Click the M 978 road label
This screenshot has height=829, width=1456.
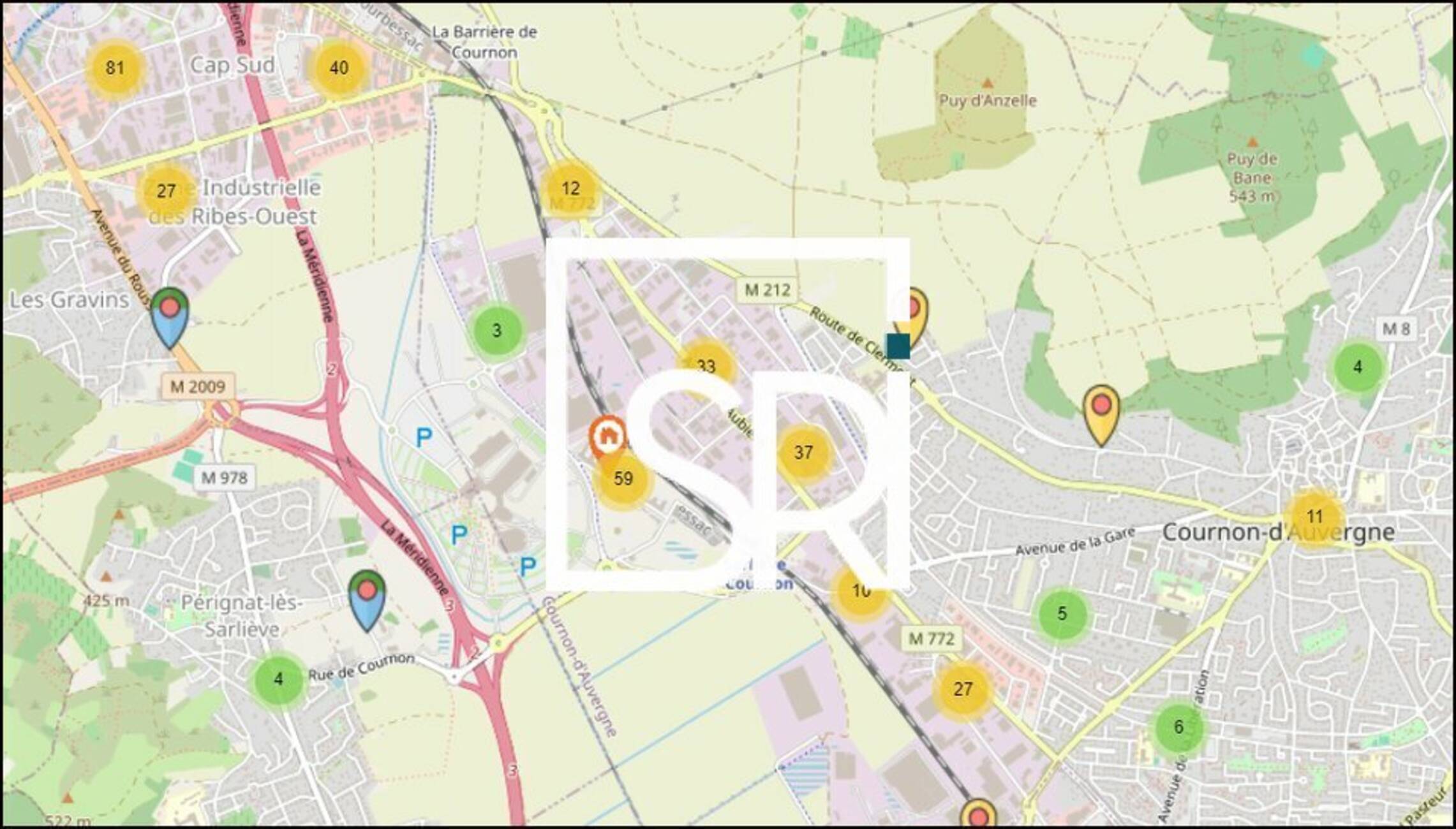[x=225, y=477]
